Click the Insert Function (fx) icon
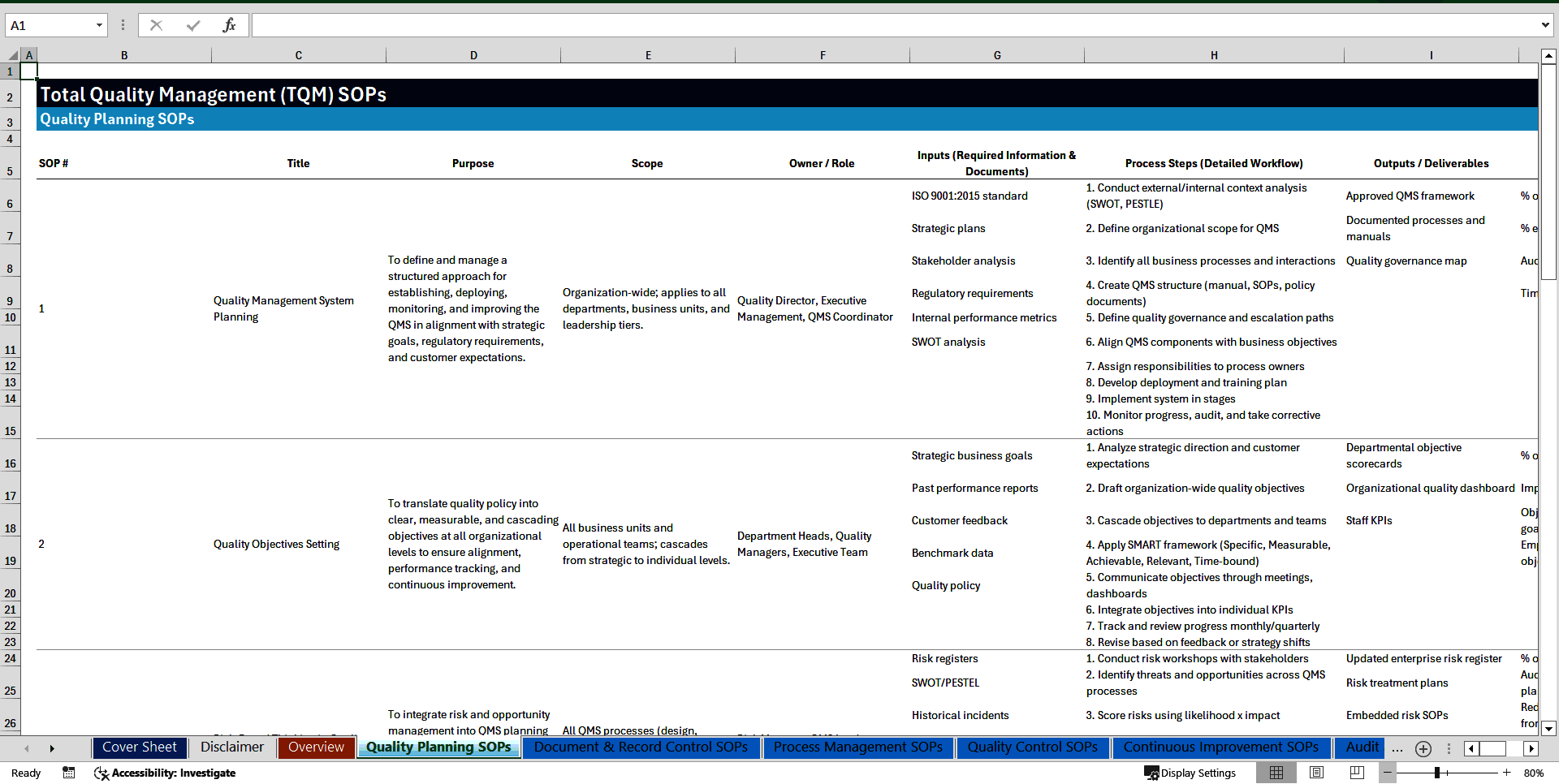The width and height of the screenshot is (1559, 784). pos(230,24)
